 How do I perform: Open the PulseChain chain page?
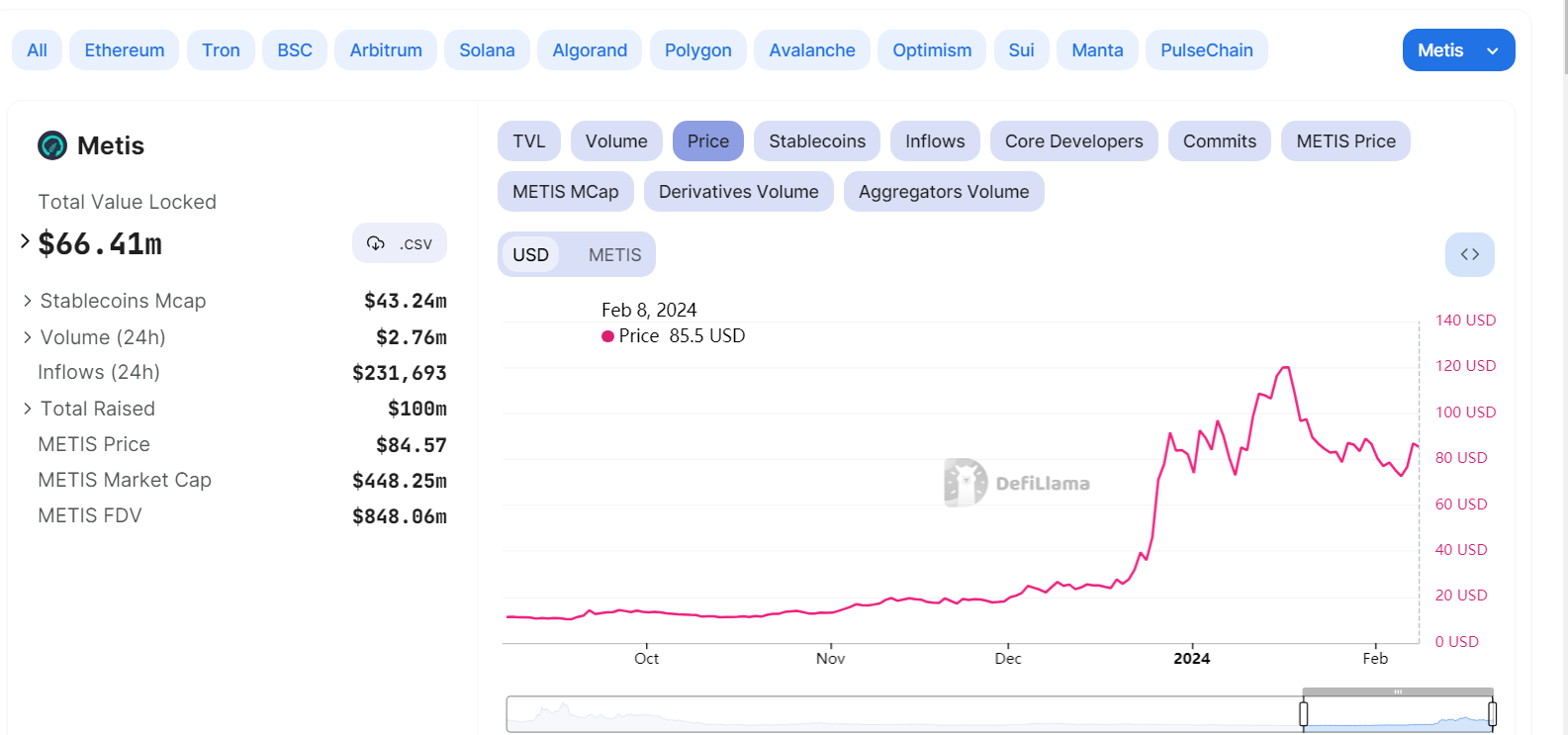(x=1207, y=50)
